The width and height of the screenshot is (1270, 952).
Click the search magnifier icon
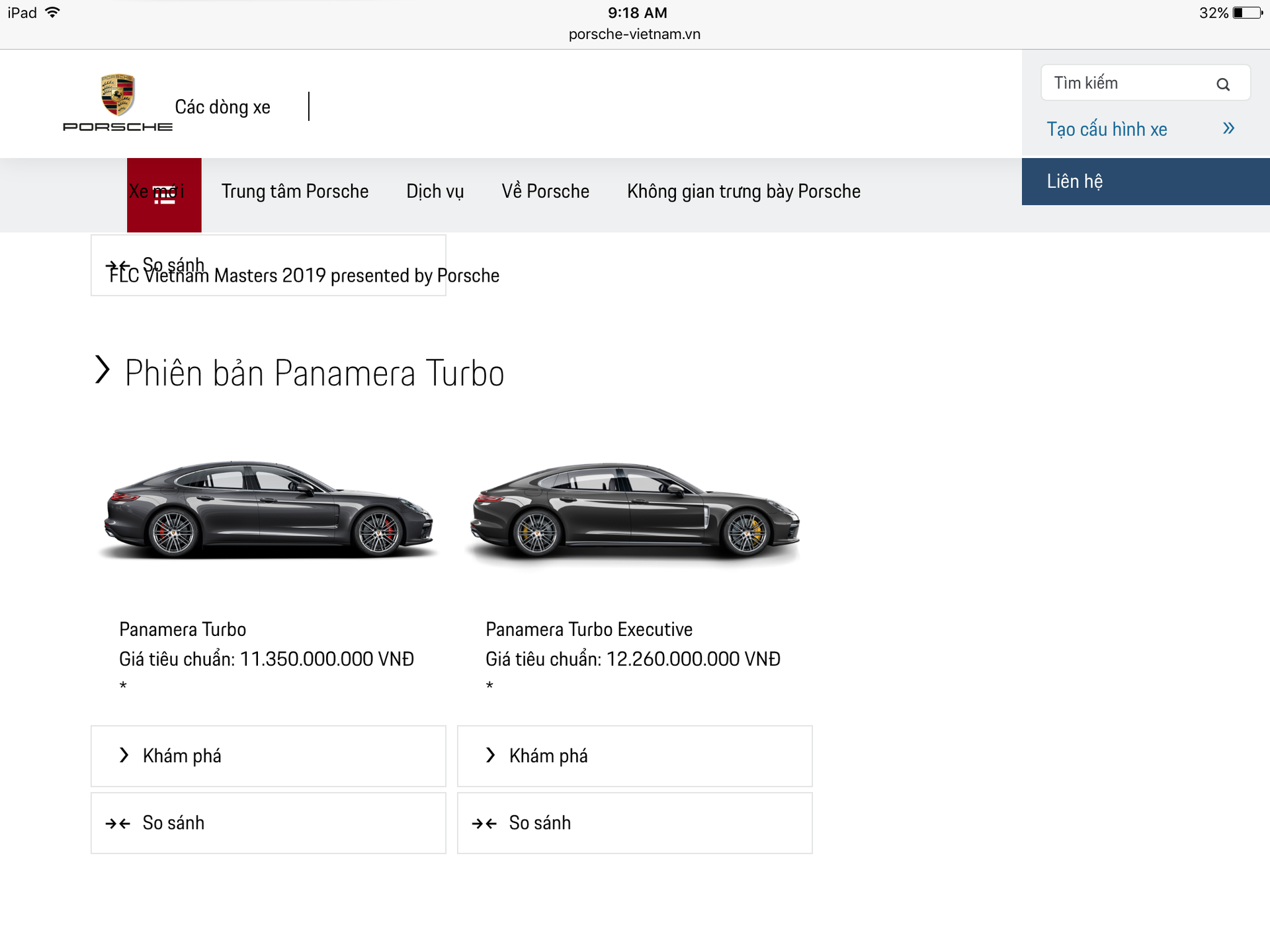pos(1223,84)
